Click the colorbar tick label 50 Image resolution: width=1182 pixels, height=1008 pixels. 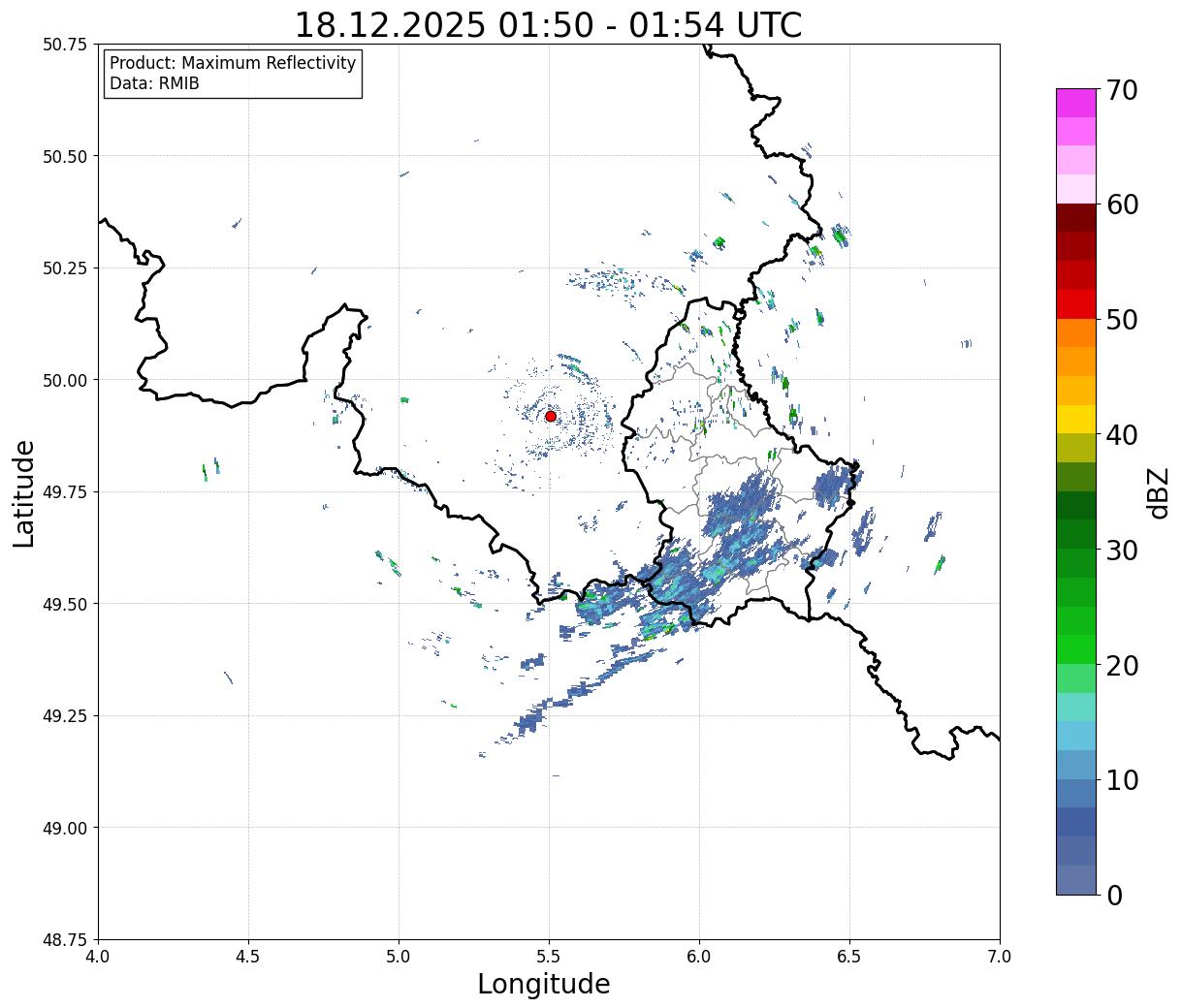tap(1122, 320)
